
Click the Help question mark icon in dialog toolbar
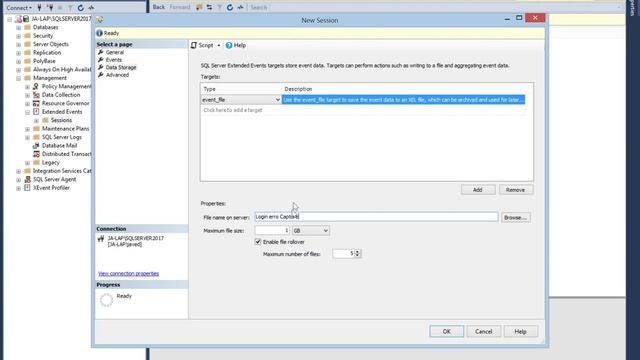tap(229, 45)
